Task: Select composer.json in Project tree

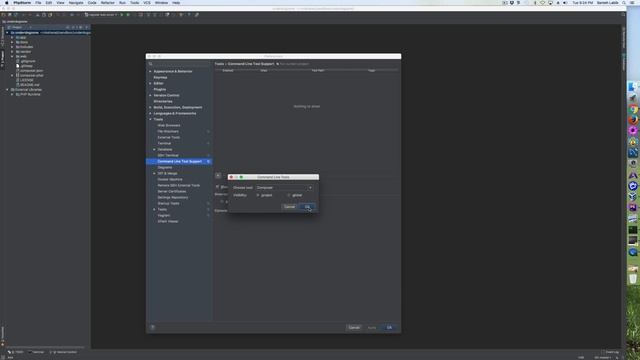Action: 31,71
